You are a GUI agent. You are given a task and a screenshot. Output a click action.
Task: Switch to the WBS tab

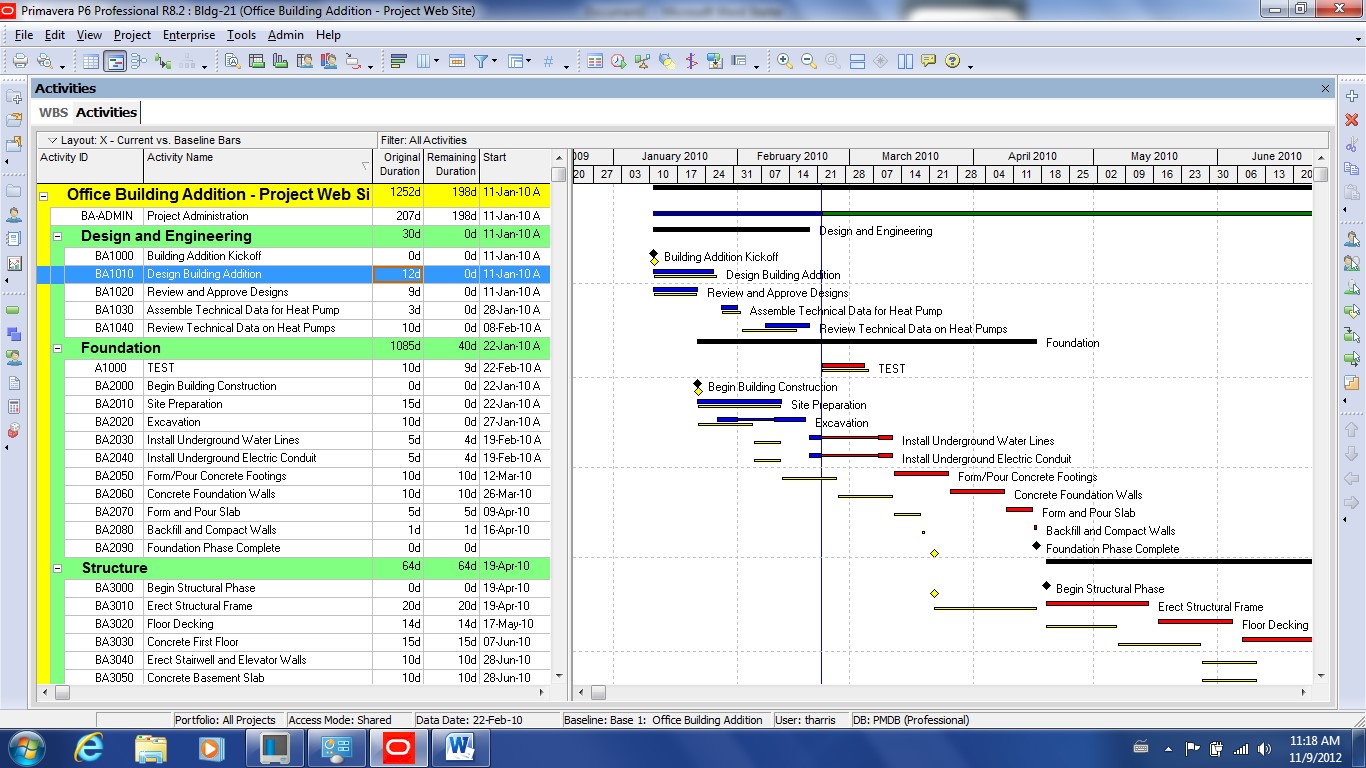53,113
